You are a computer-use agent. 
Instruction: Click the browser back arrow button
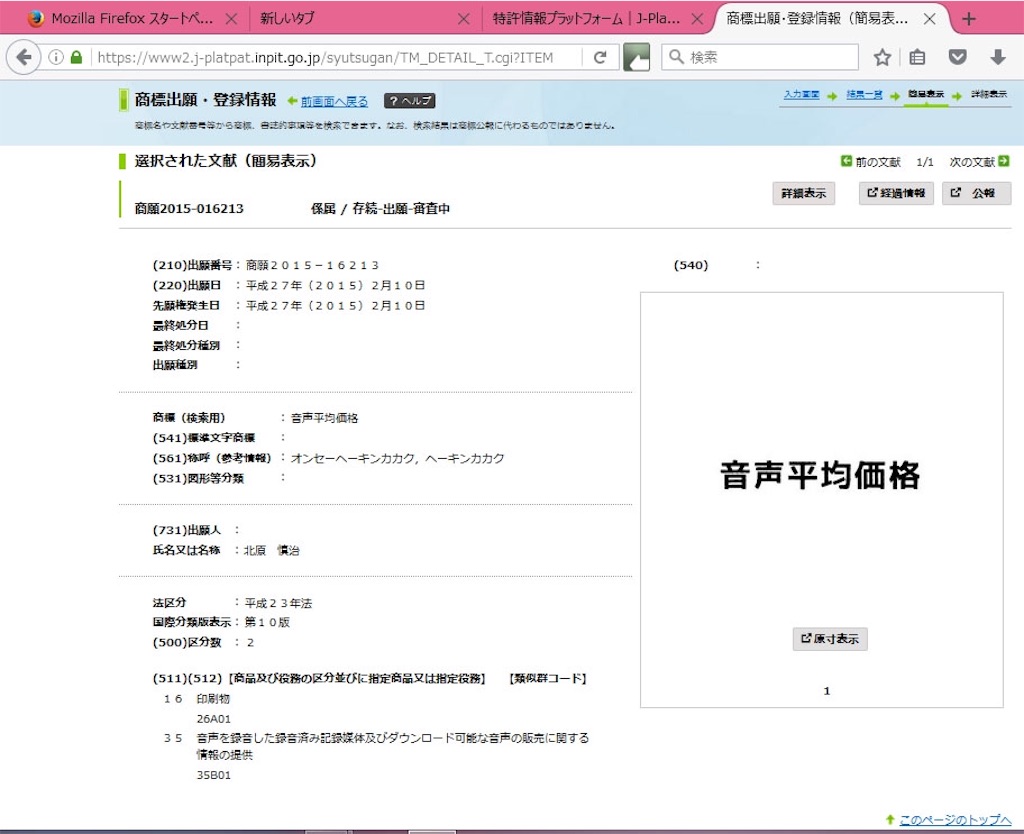click(24, 57)
